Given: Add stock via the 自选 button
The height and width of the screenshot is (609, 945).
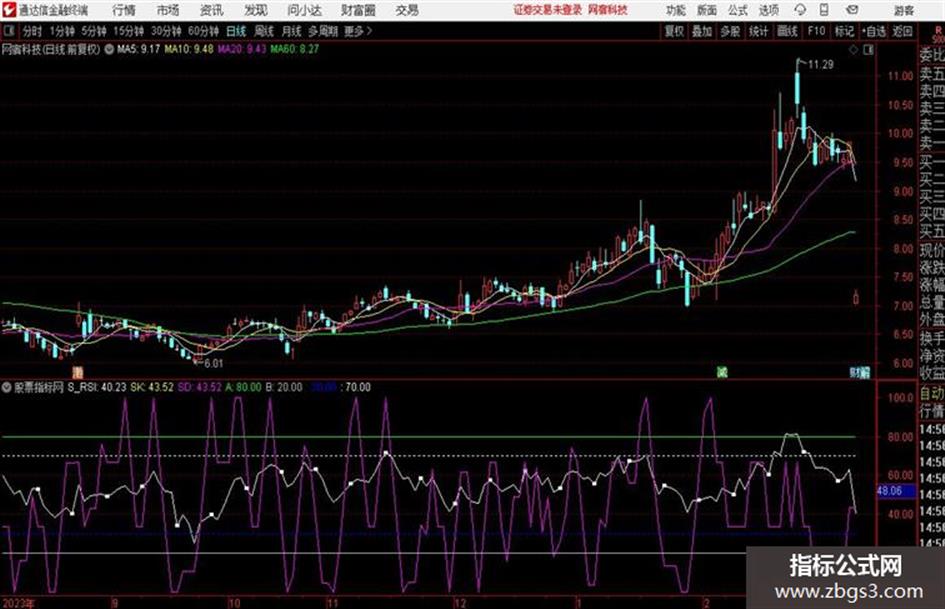Looking at the screenshot, I should coord(874,31).
